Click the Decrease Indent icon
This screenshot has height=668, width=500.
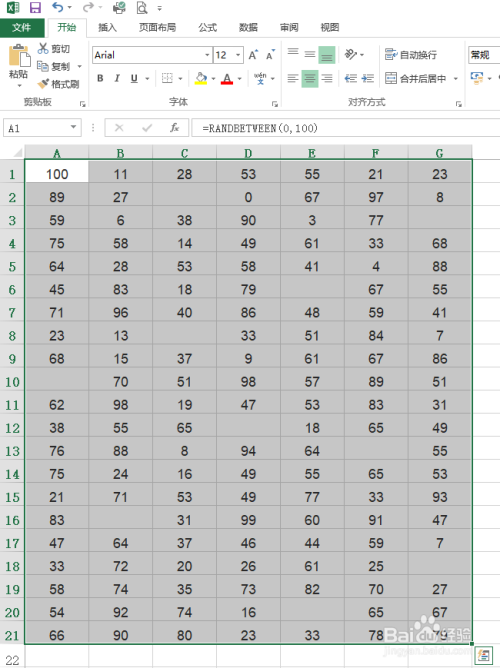click(351, 78)
